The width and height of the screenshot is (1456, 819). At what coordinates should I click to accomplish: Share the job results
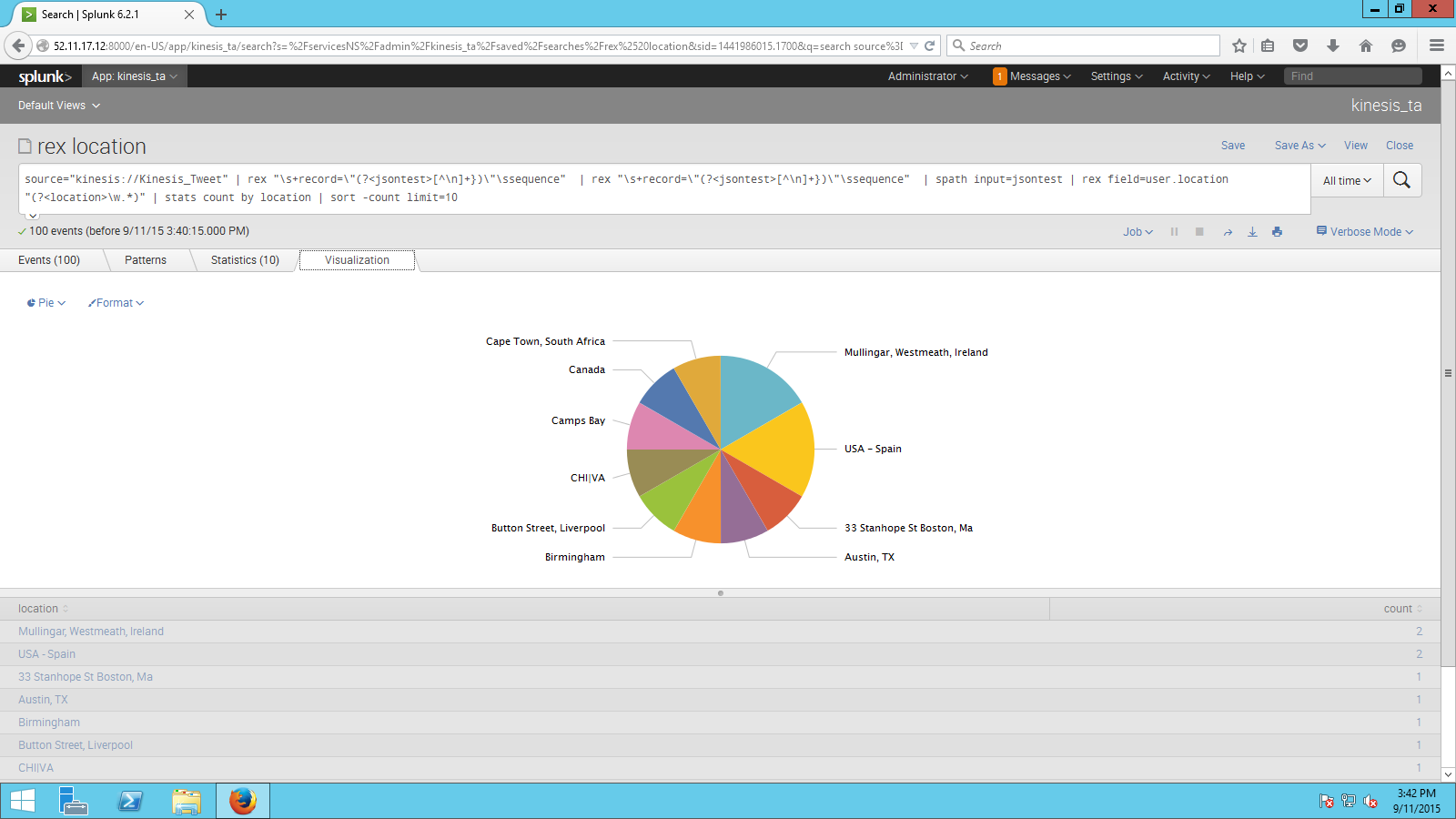[x=1228, y=231]
